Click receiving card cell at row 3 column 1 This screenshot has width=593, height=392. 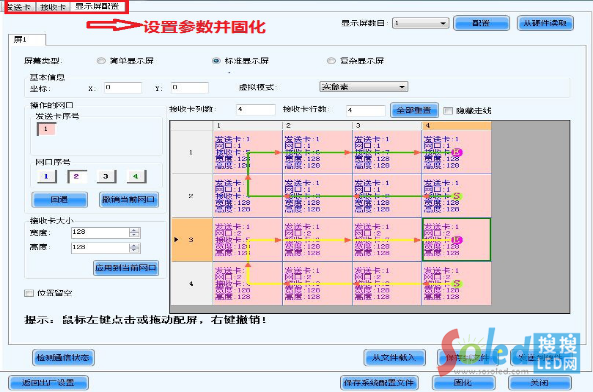(x=248, y=240)
